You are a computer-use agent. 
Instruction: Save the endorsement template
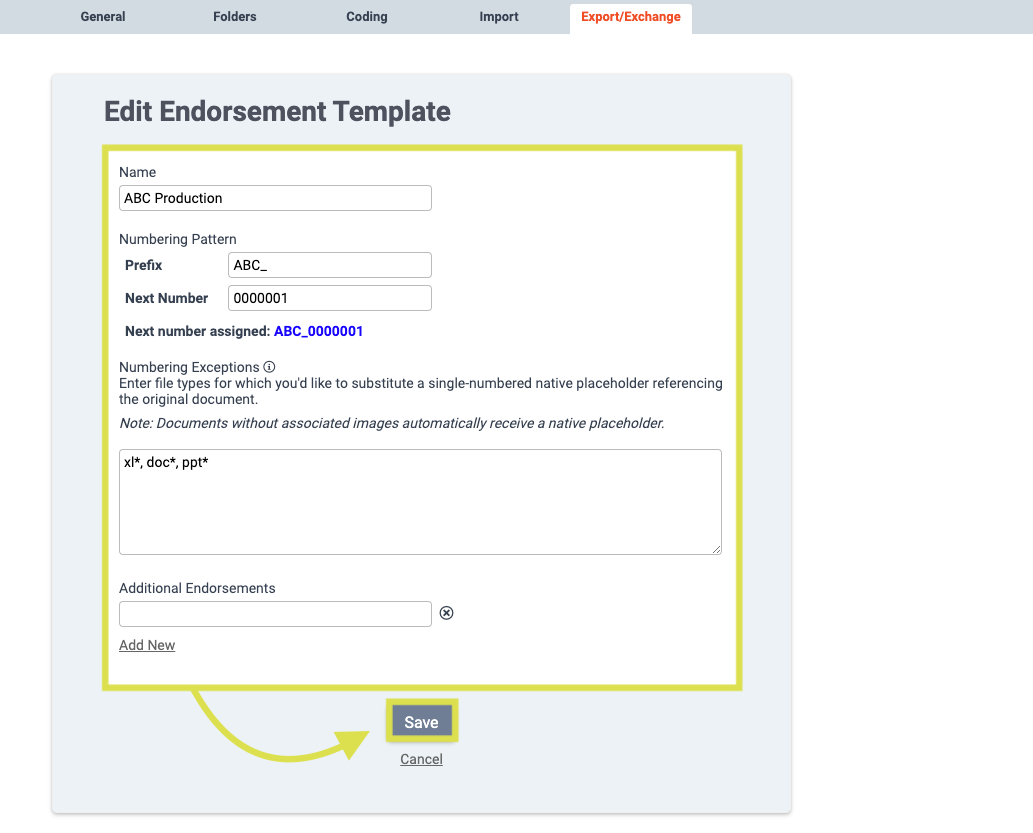coord(422,722)
